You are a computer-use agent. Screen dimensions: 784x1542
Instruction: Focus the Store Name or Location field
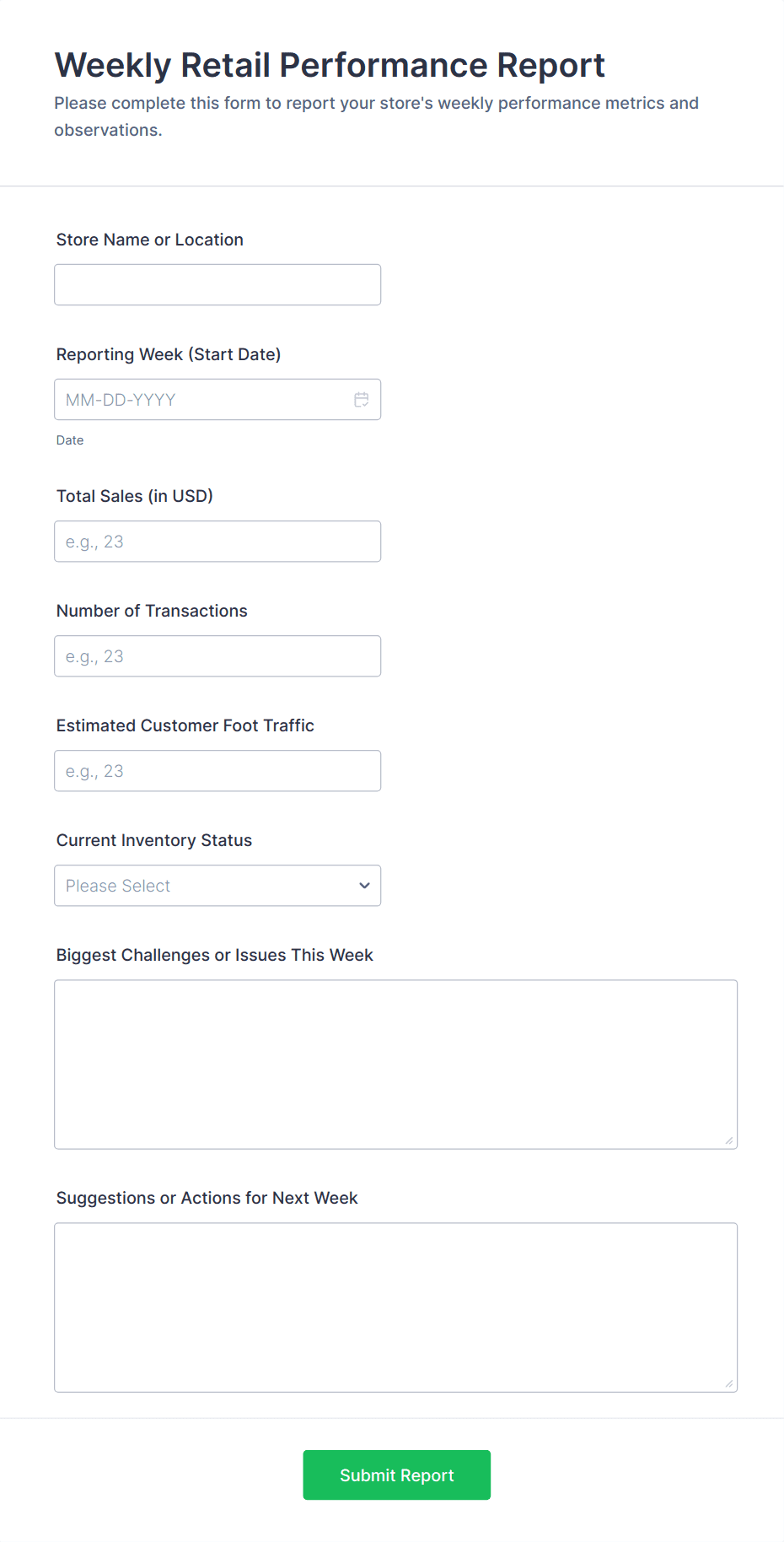pyautogui.click(x=217, y=284)
